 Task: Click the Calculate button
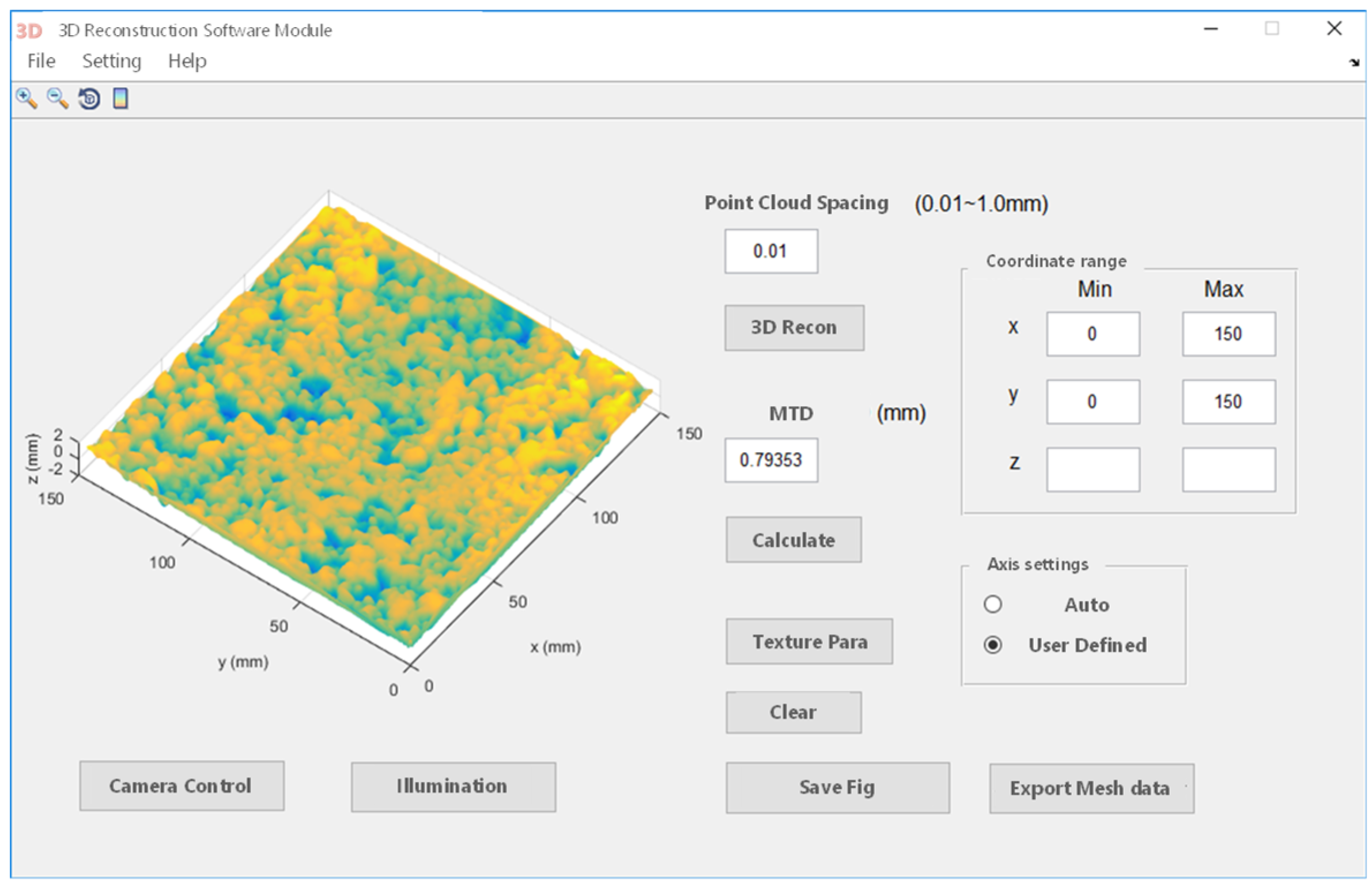coord(793,540)
